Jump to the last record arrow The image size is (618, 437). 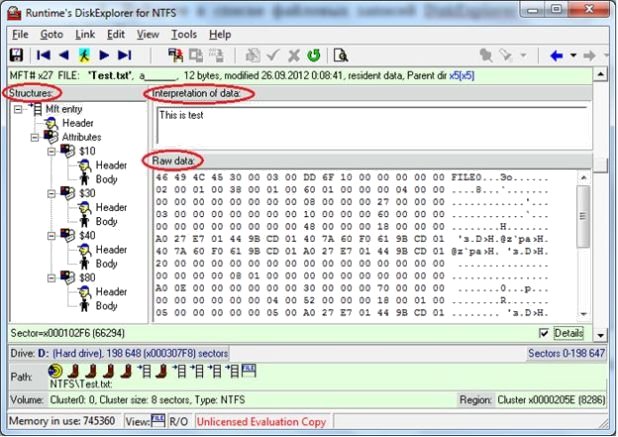pos(125,56)
